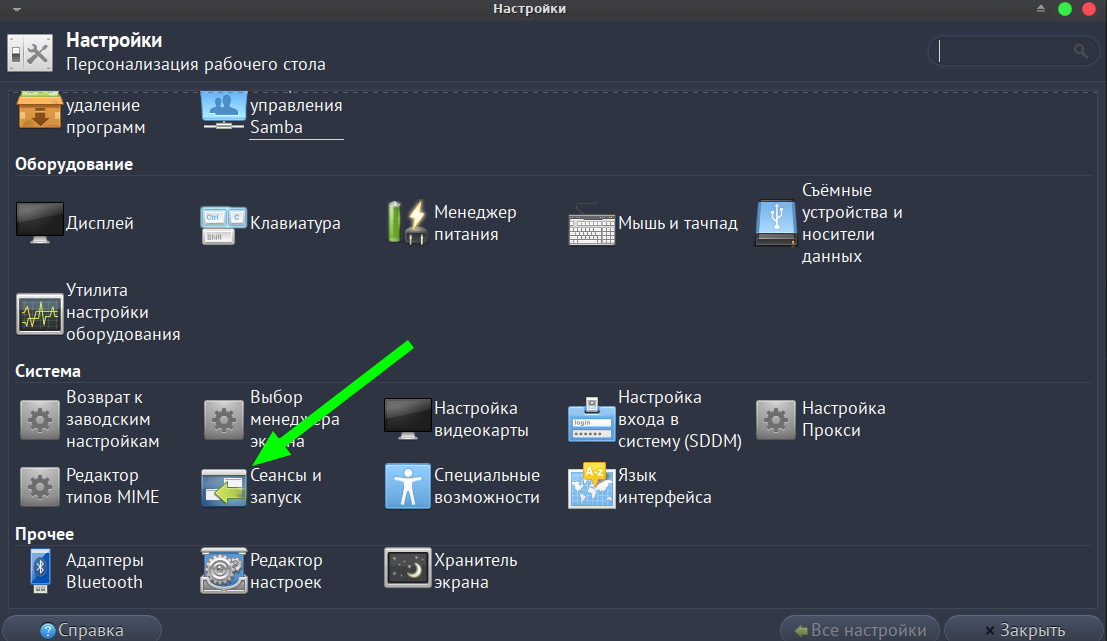The height and width of the screenshot is (641, 1107).
Task: Open Специальные возможности accessibility icon
Action: pos(407,486)
